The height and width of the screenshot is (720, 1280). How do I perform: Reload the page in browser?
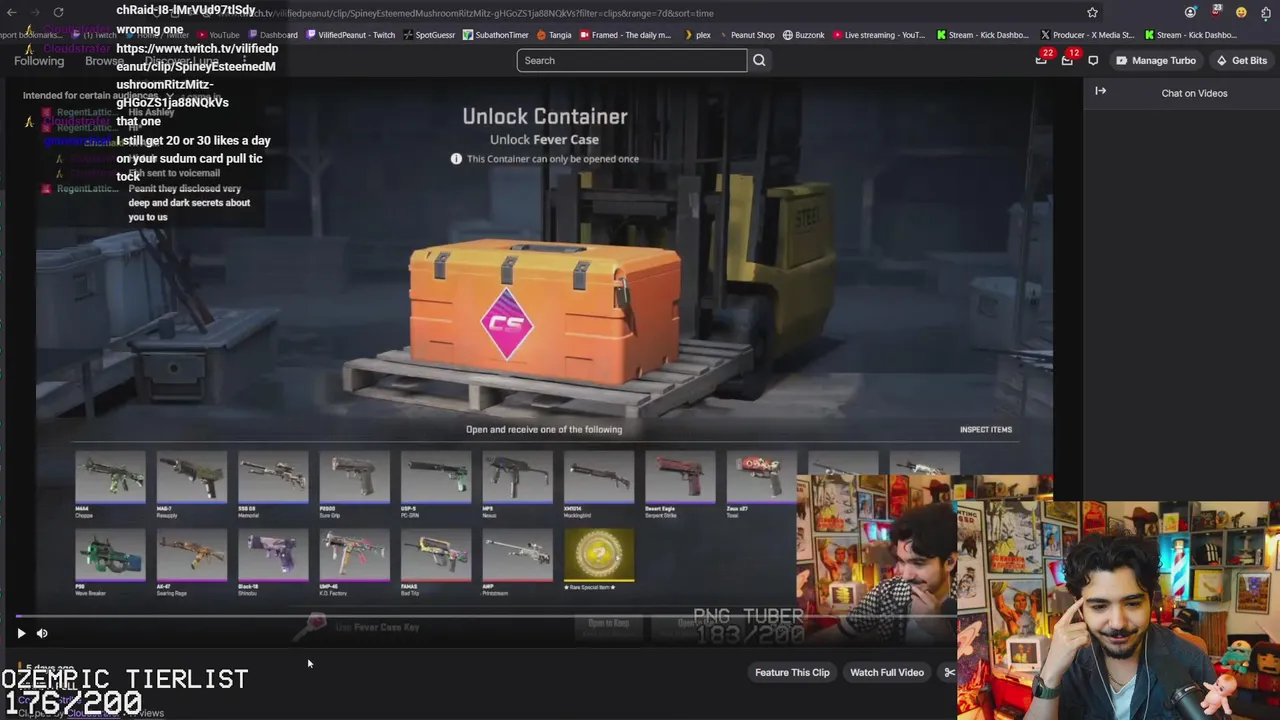(x=58, y=12)
